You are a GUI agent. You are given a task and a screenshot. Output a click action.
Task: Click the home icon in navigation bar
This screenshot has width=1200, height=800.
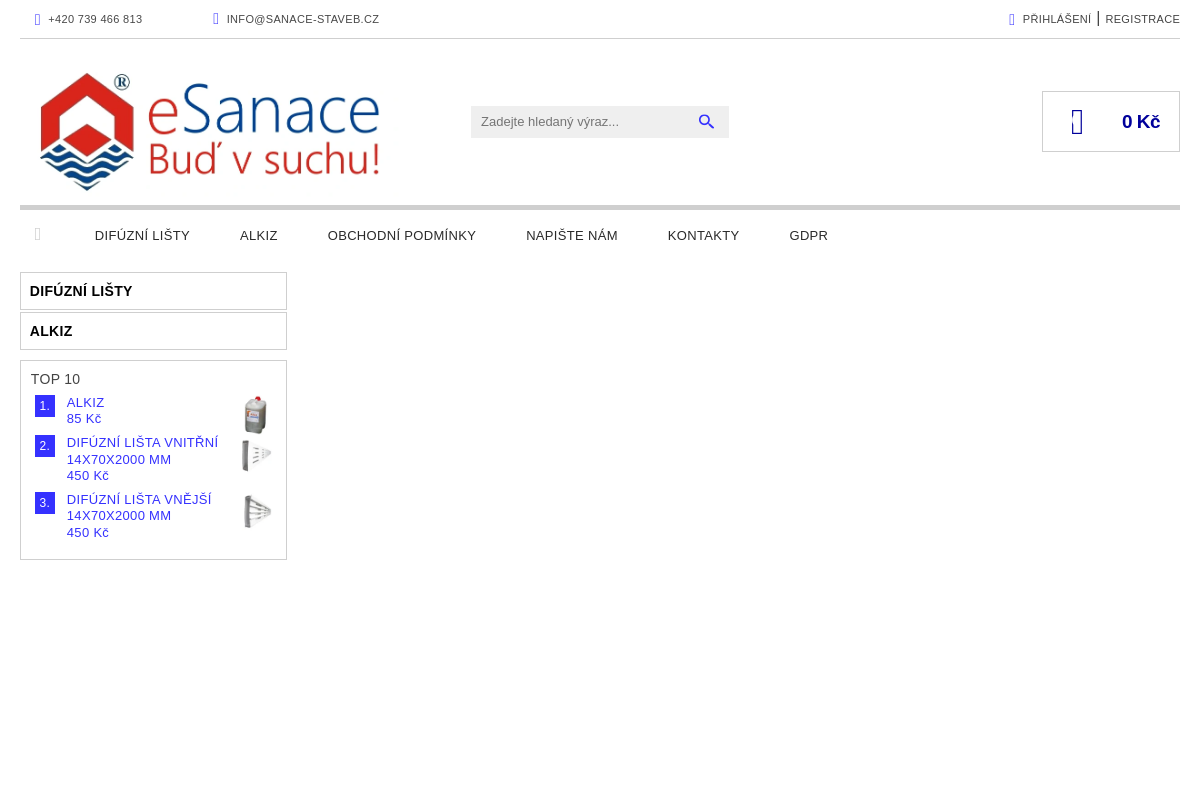click(x=38, y=235)
